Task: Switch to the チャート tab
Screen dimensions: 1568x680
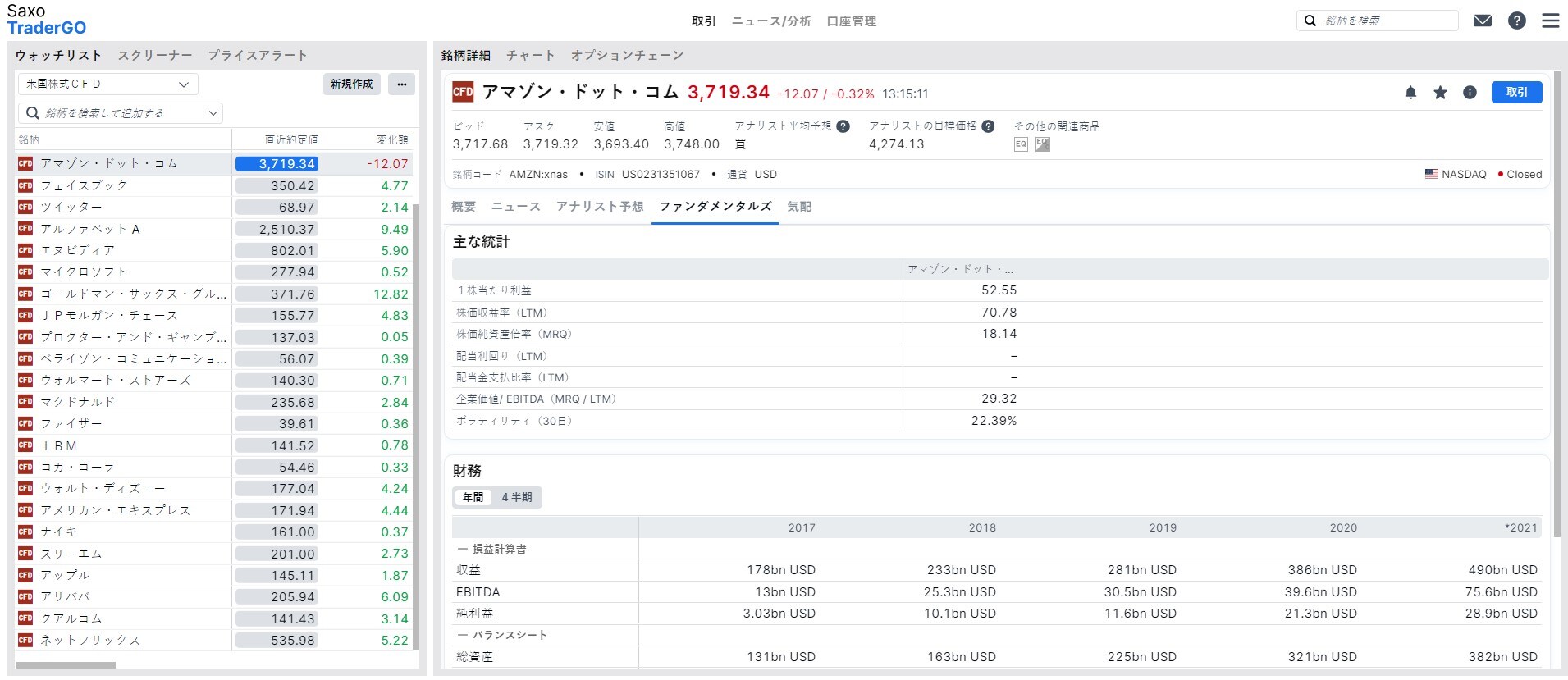Action: tap(531, 56)
